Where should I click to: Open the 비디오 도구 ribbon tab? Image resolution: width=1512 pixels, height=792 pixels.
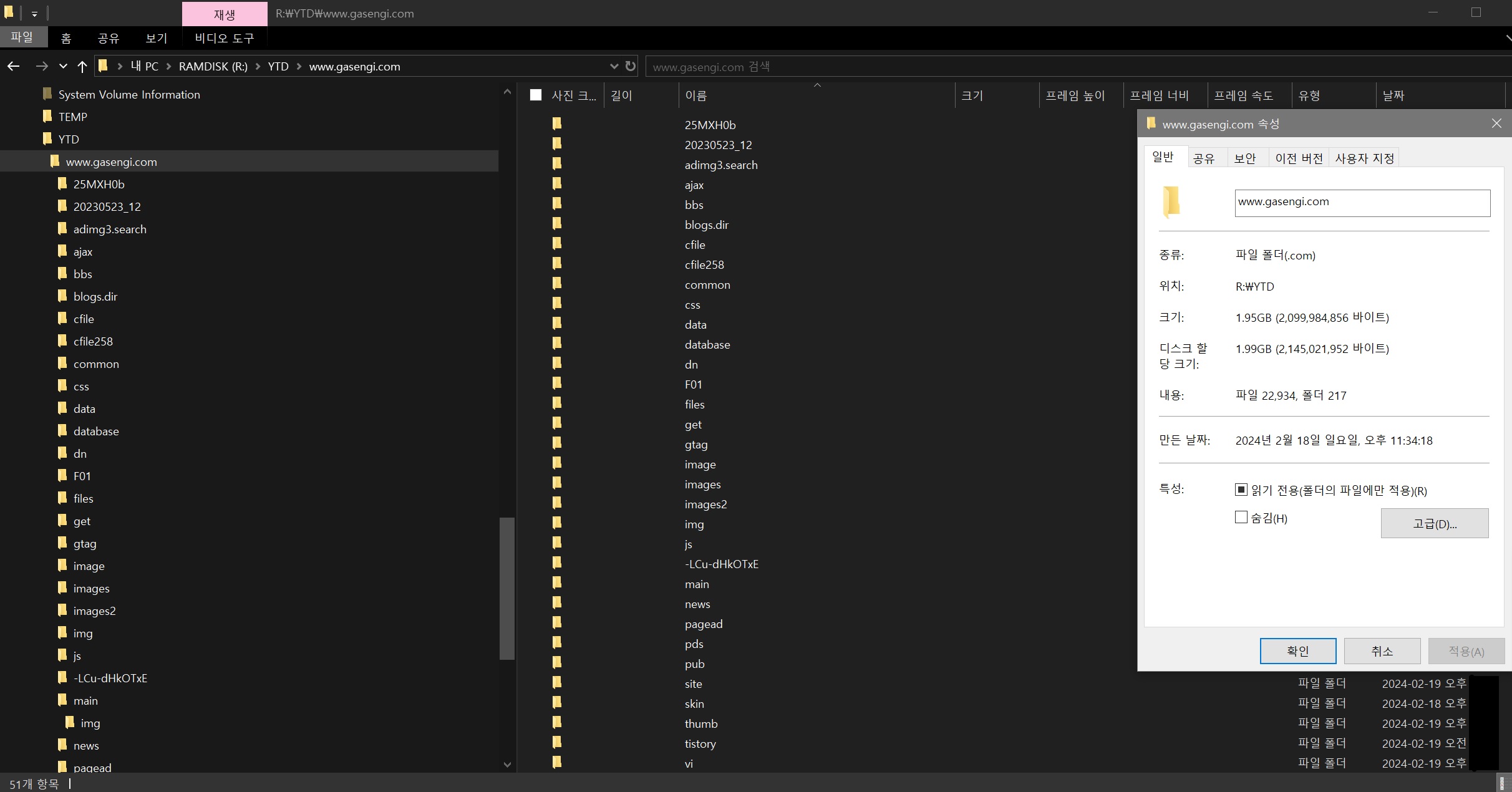(225, 38)
